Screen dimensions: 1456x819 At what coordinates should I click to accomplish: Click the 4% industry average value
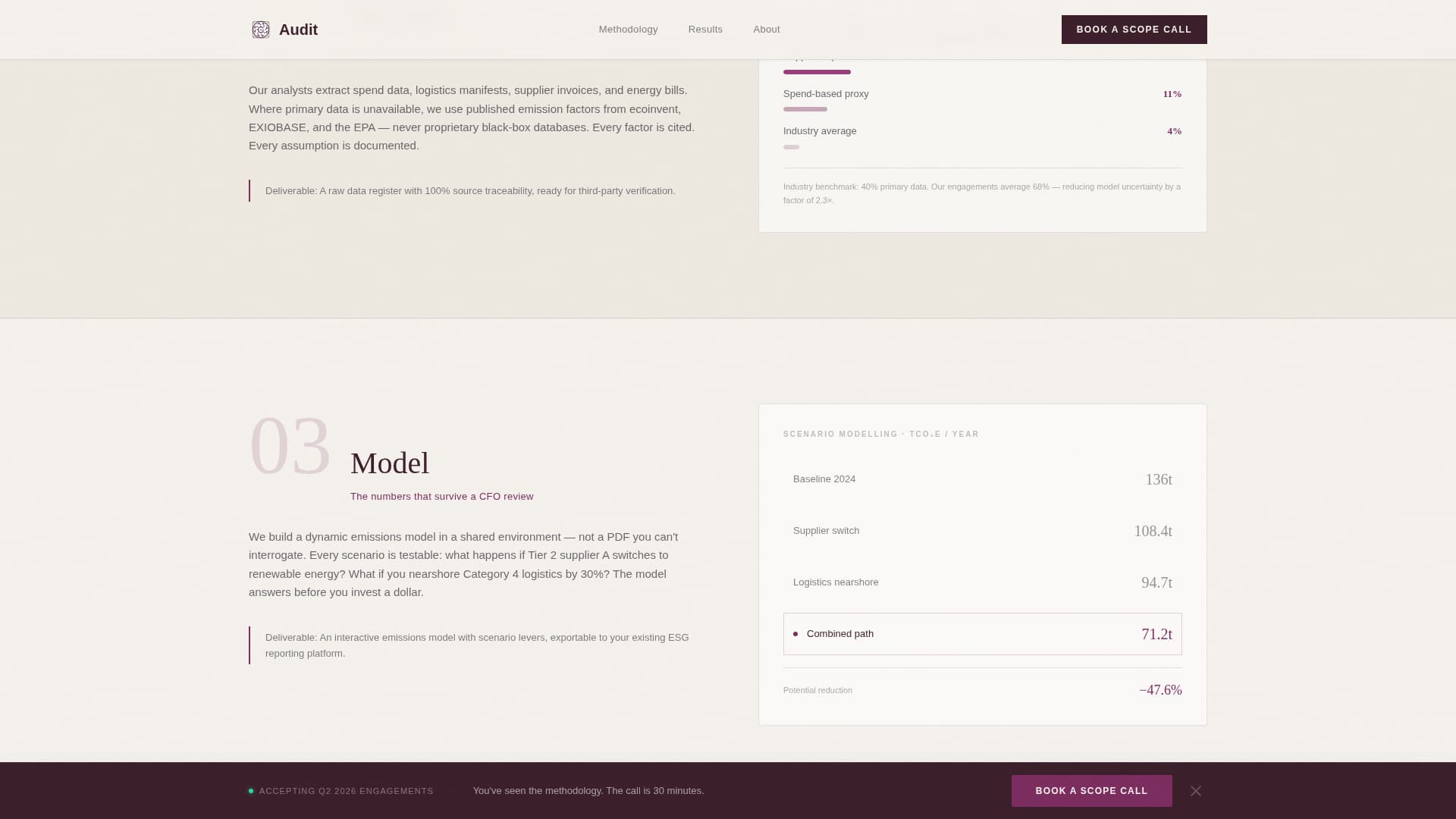(x=1174, y=131)
